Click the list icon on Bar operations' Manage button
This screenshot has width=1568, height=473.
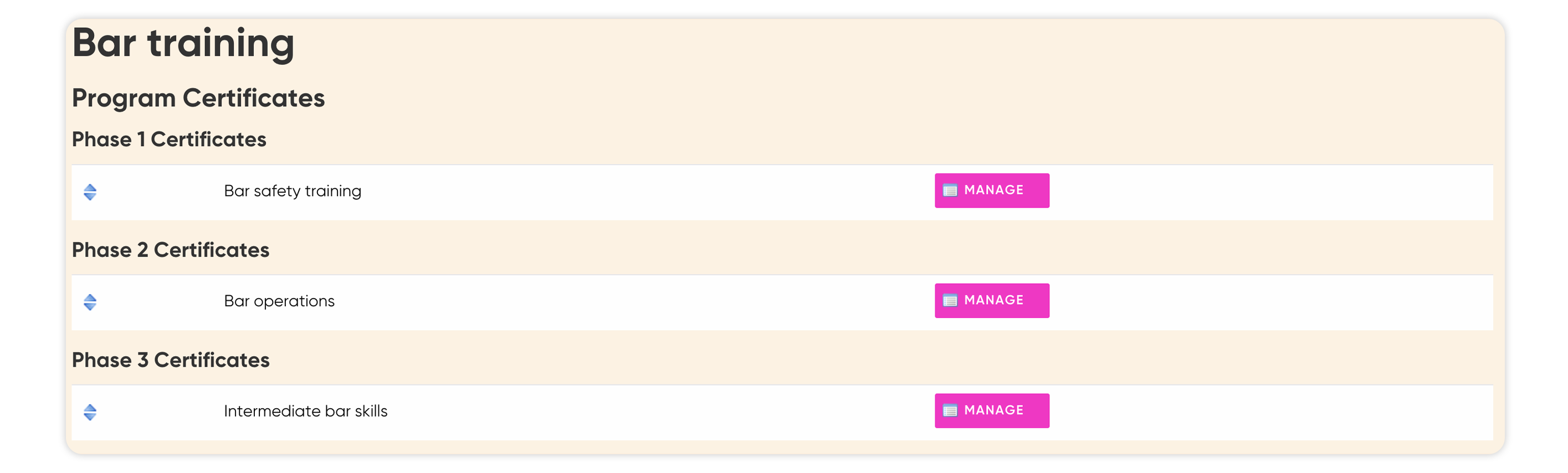[950, 301]
